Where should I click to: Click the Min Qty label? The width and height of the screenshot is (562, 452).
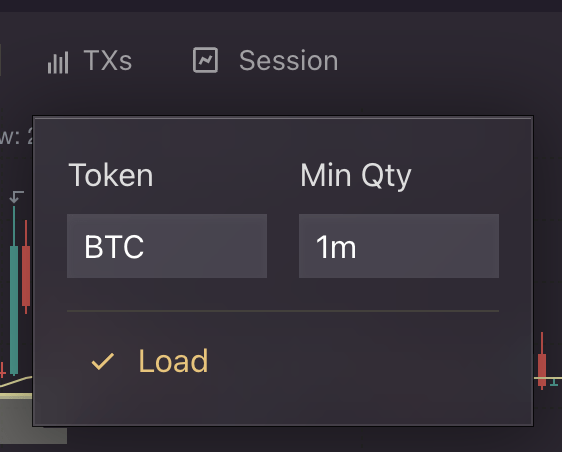[x=356, y=176]
